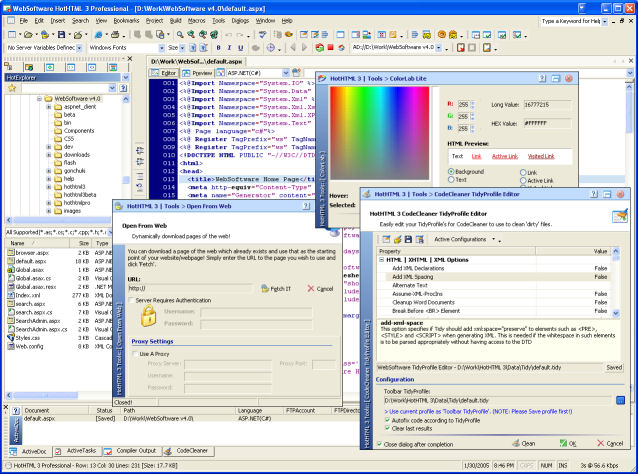Click the Save floppy disk toolbar icon

tap(61, 35)
